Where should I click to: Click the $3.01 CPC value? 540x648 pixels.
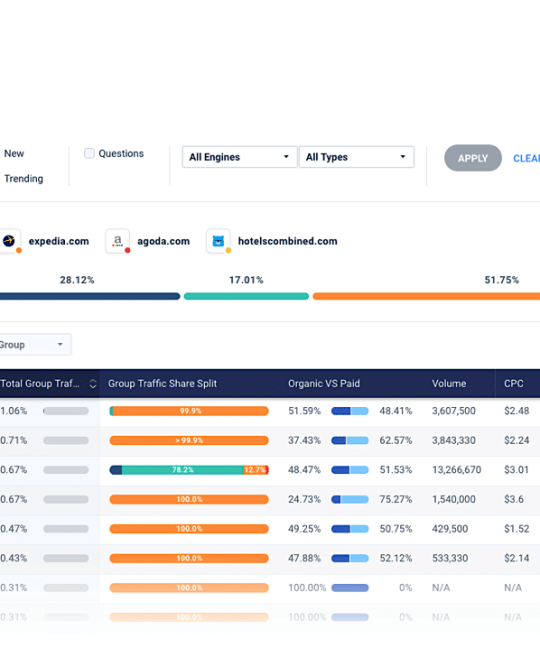pos(516,470)
